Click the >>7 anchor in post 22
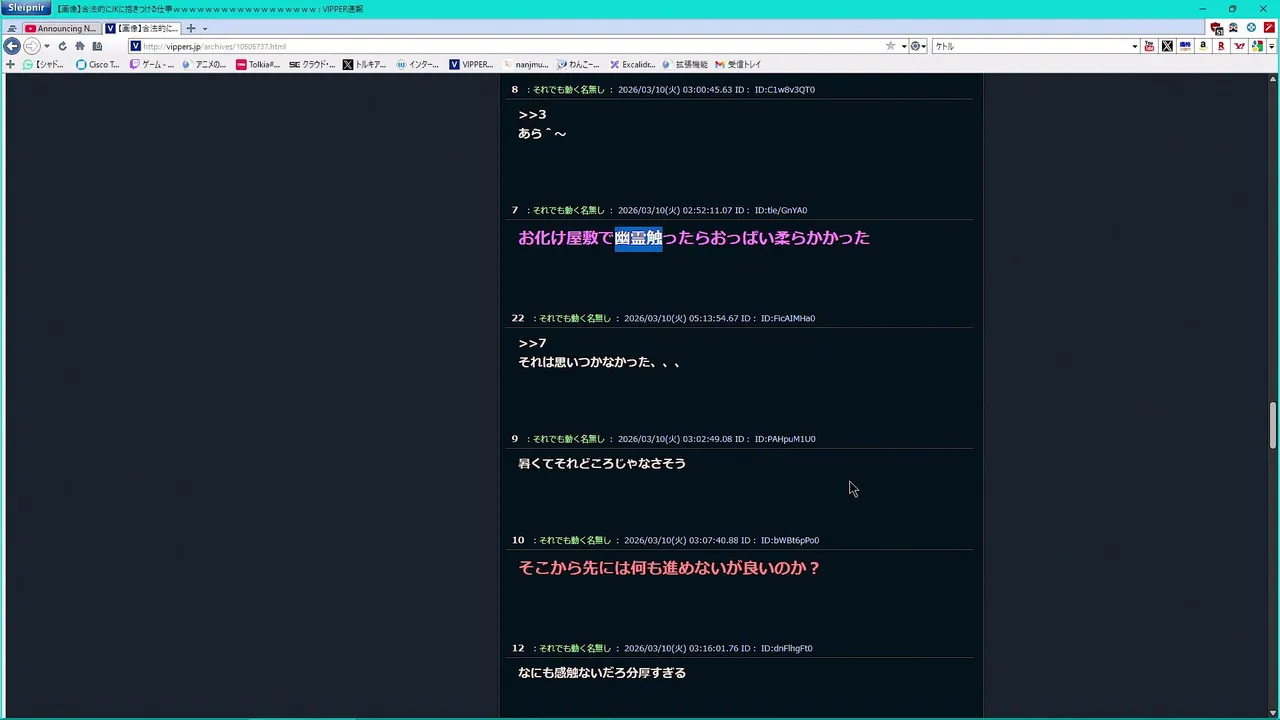 tap(532, 343)
